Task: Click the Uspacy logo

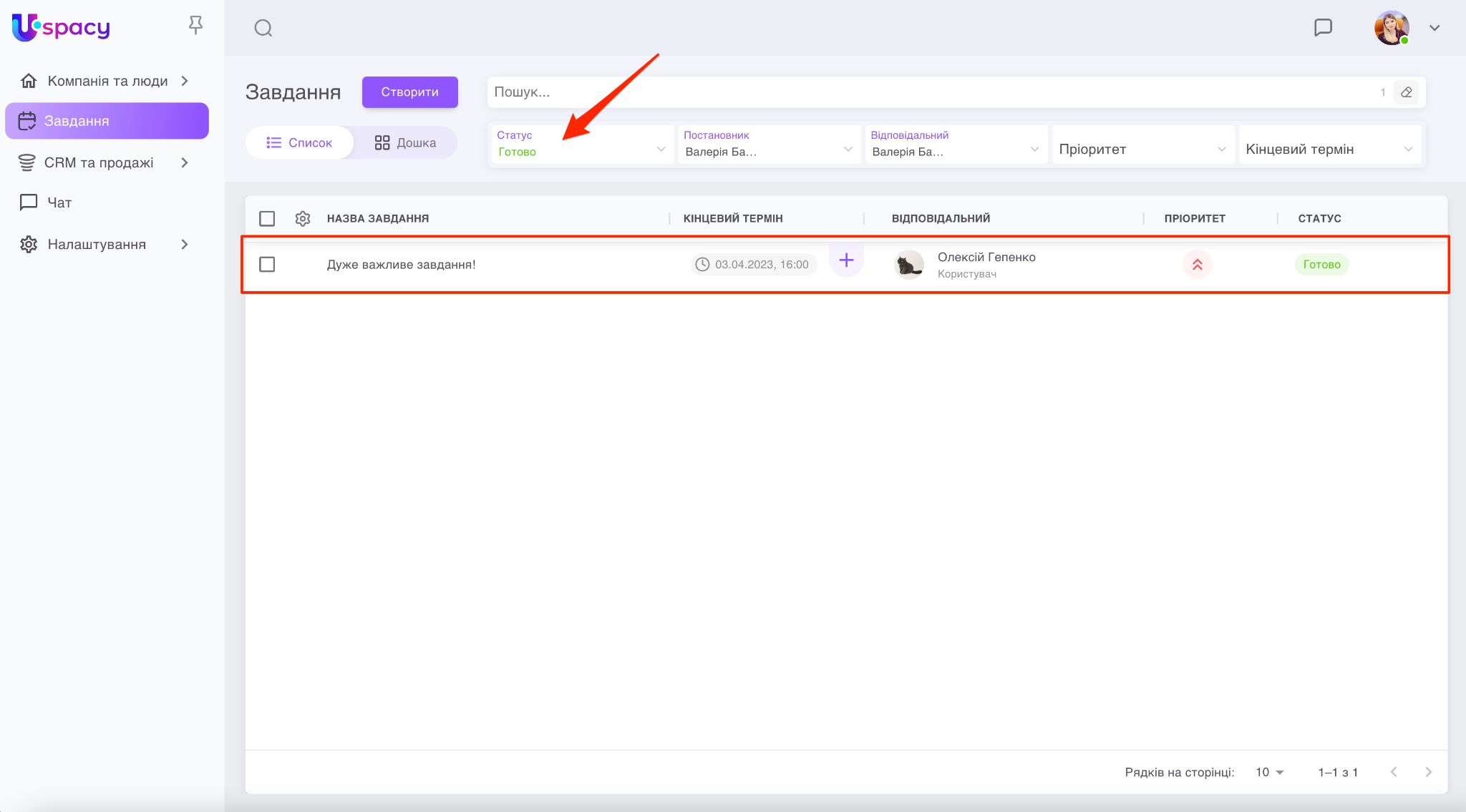Action: pyautogui.click(x=62, y=28)
